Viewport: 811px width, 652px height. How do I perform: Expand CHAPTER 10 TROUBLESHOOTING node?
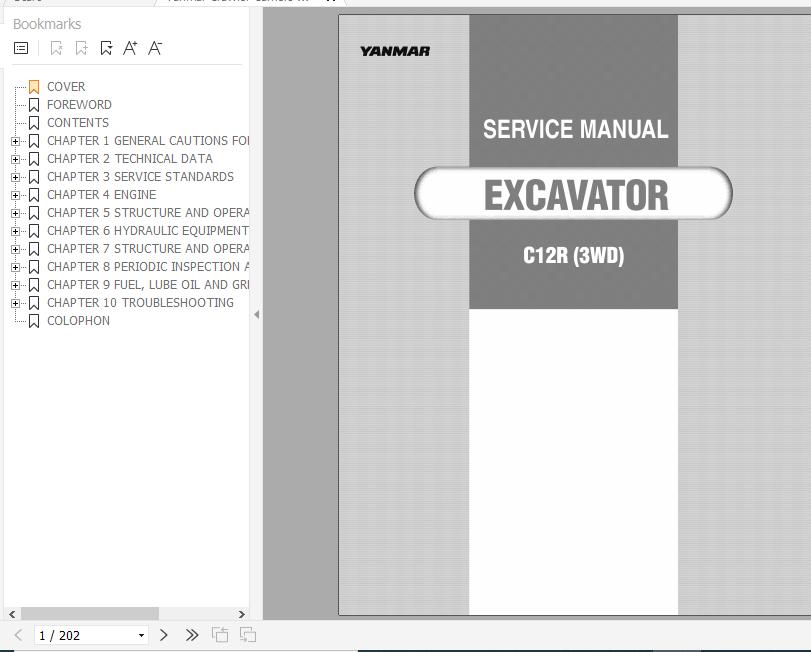(x=16, y=304)
